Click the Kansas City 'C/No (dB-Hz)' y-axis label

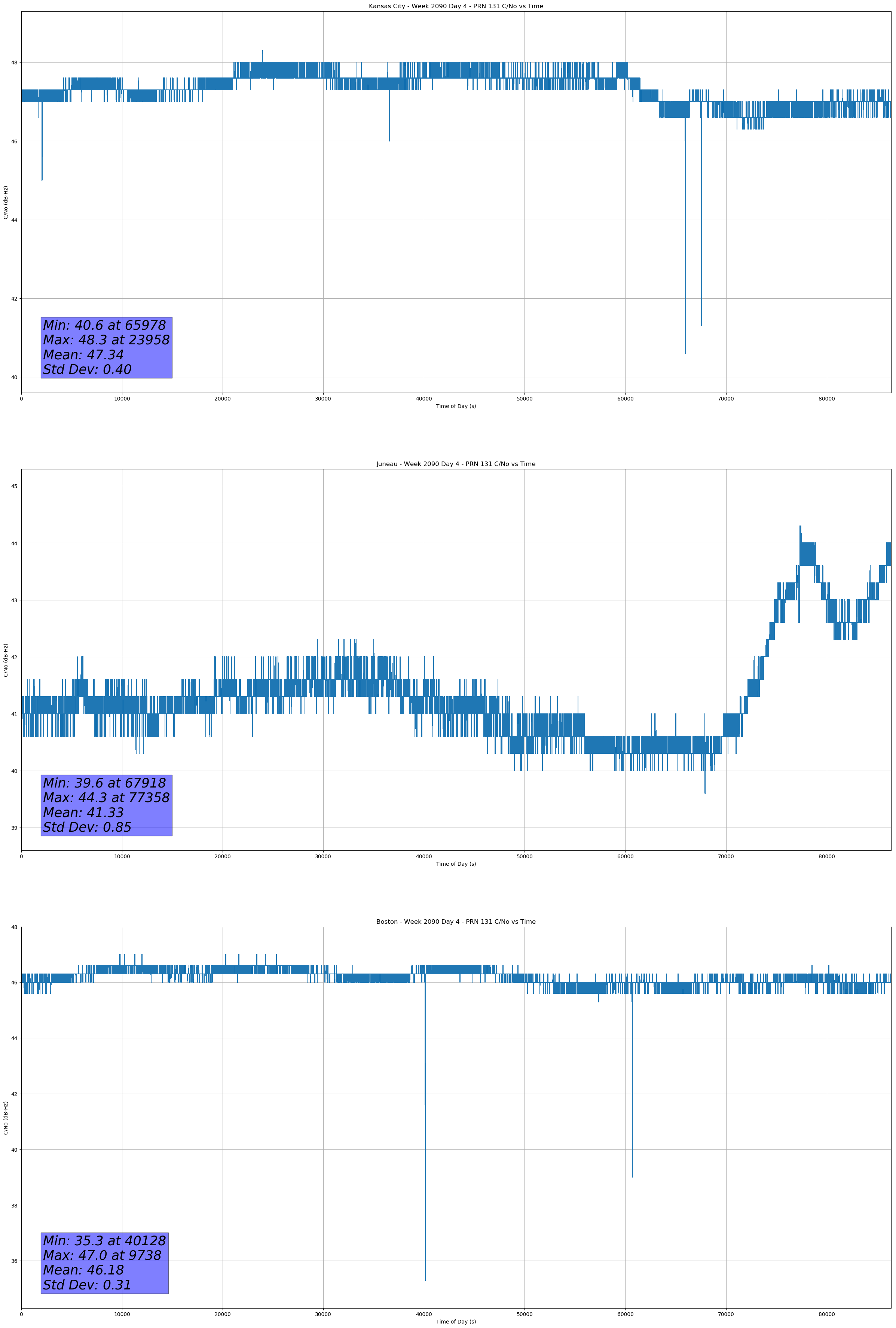pyautogui.click(x=6, y=202)
